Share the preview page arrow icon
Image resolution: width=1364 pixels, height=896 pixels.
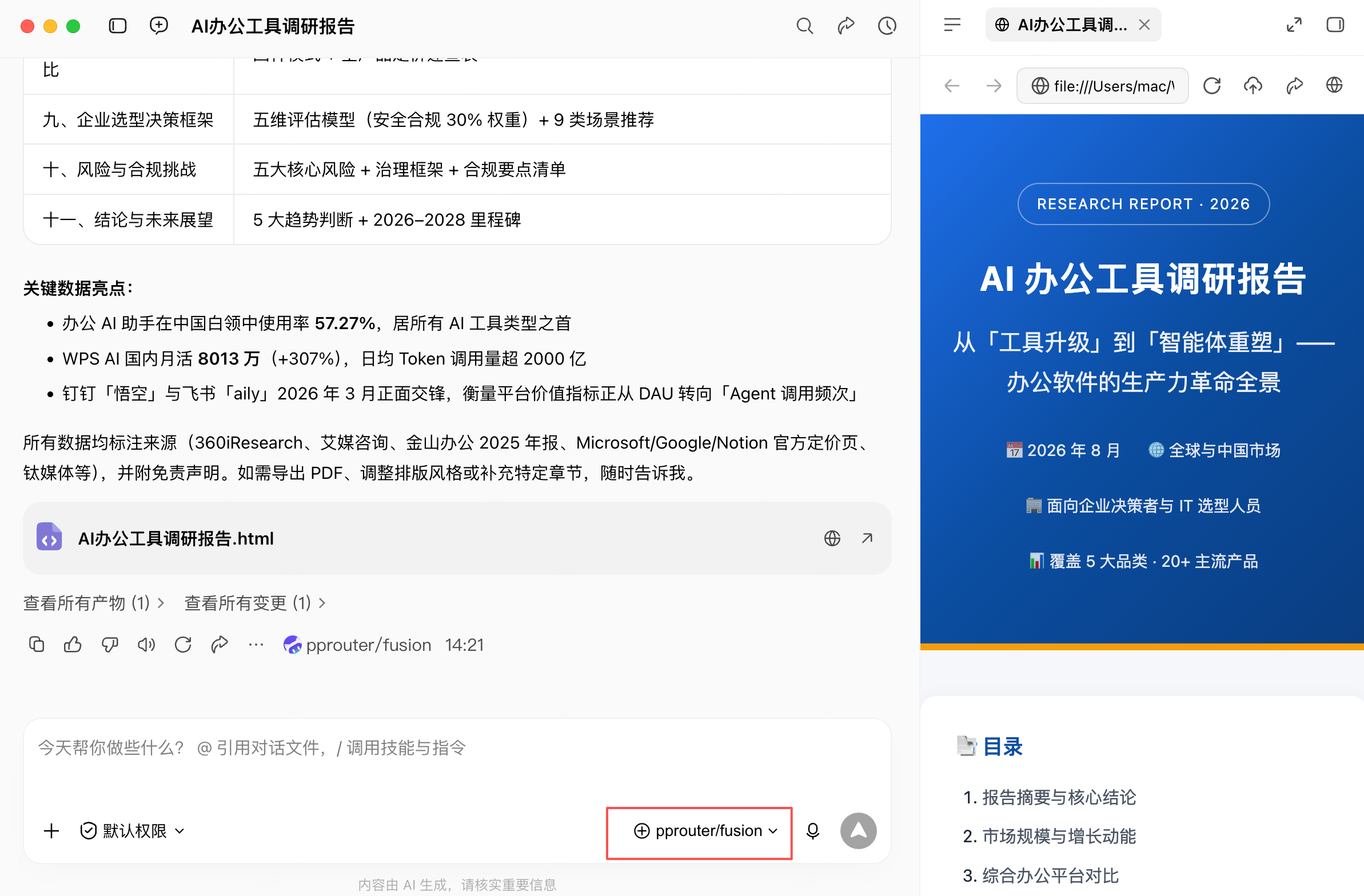[1294, 86]
